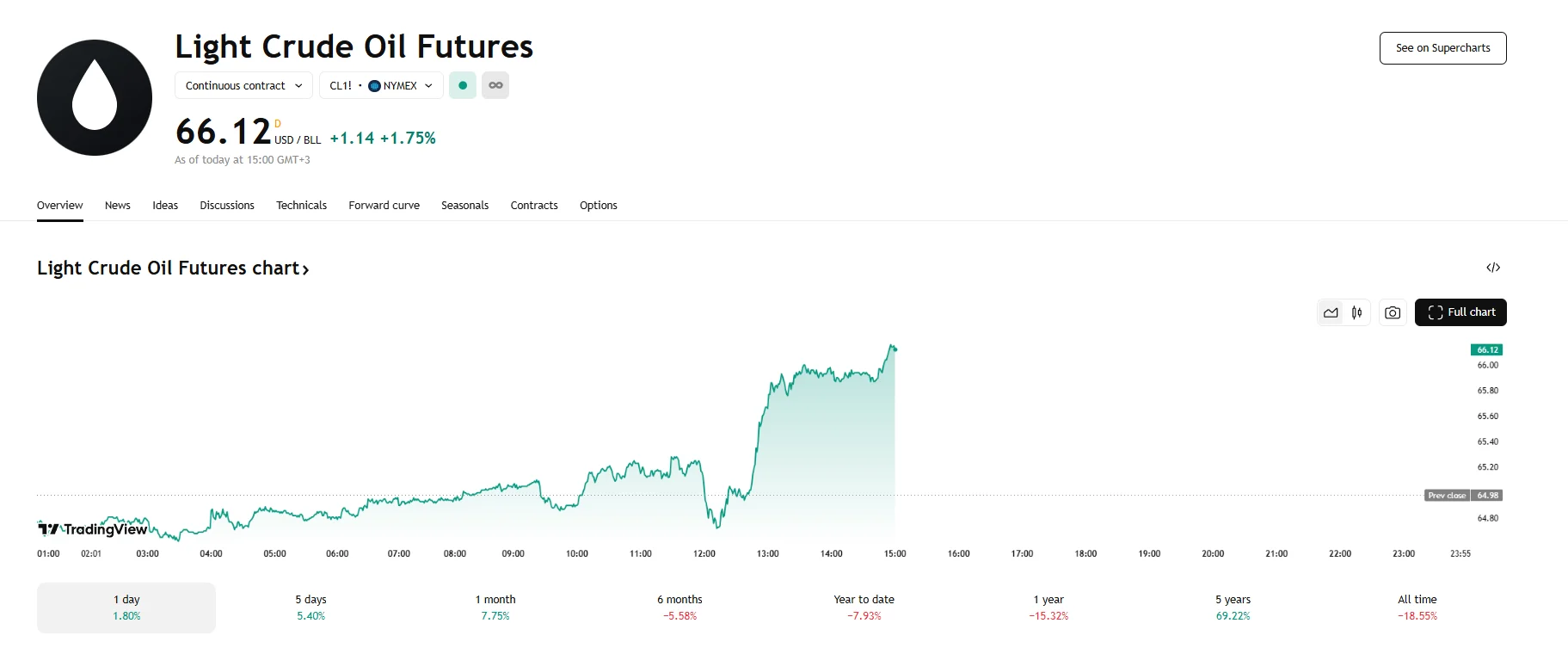Image resolution: width=1568 pixels, height=648 pixels.
Task: Click the Full chart button
Action: pyautogui.click(x=1460, y=312)
